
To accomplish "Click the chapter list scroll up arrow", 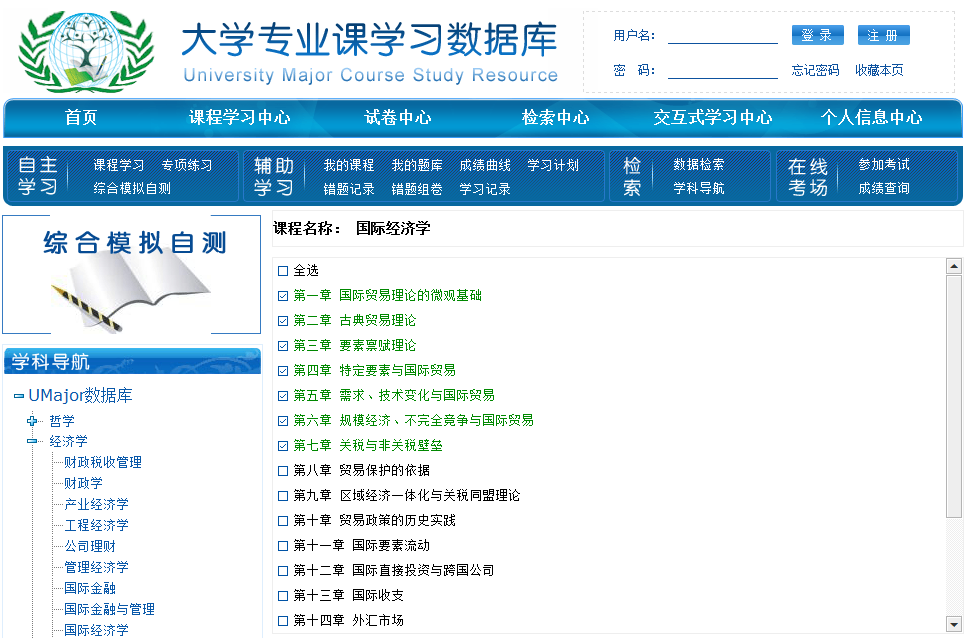I will click(x=954, y=266).
